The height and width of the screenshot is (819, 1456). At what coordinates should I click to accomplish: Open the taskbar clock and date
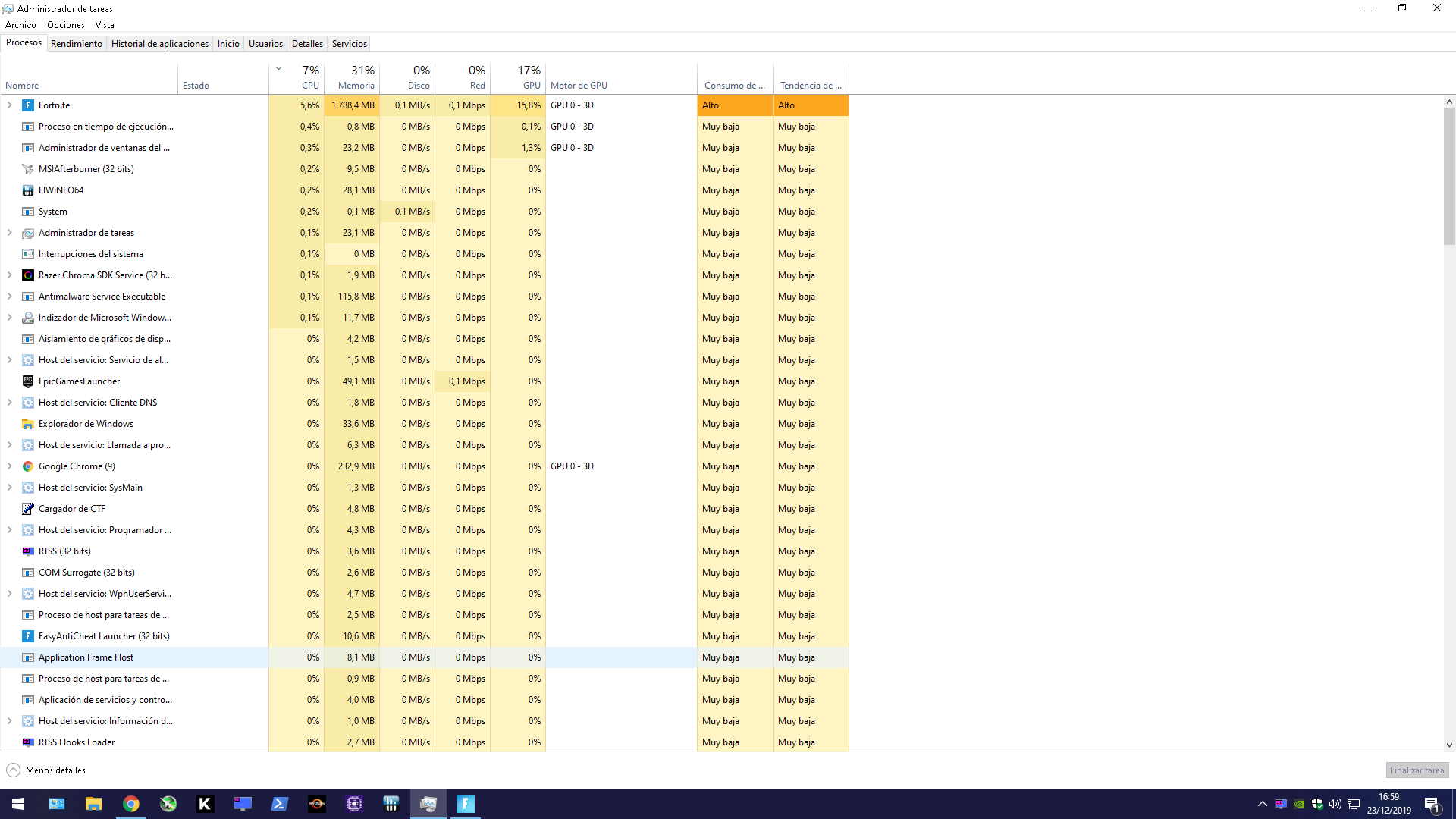coord(1389,804)
